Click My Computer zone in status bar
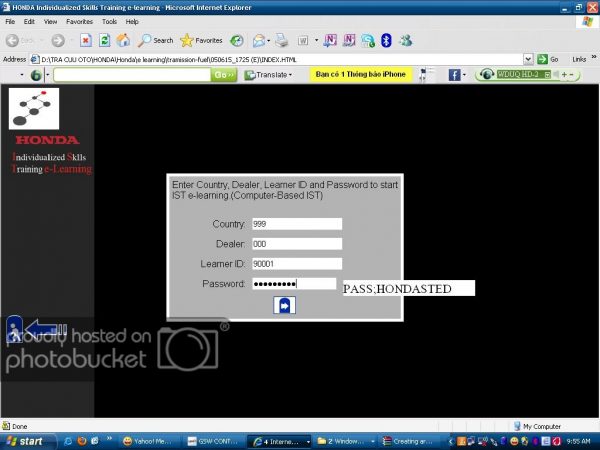The image size is (600, 450). click(x=537, y=426)
